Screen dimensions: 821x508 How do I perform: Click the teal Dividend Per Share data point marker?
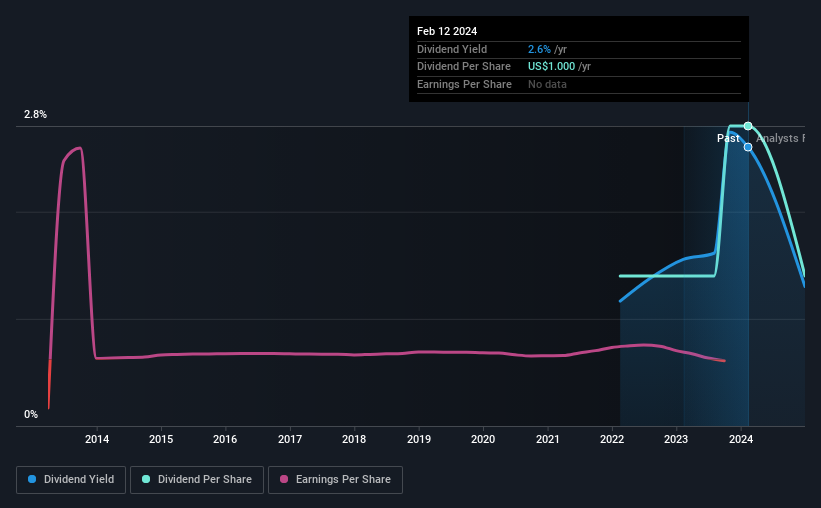748,126
